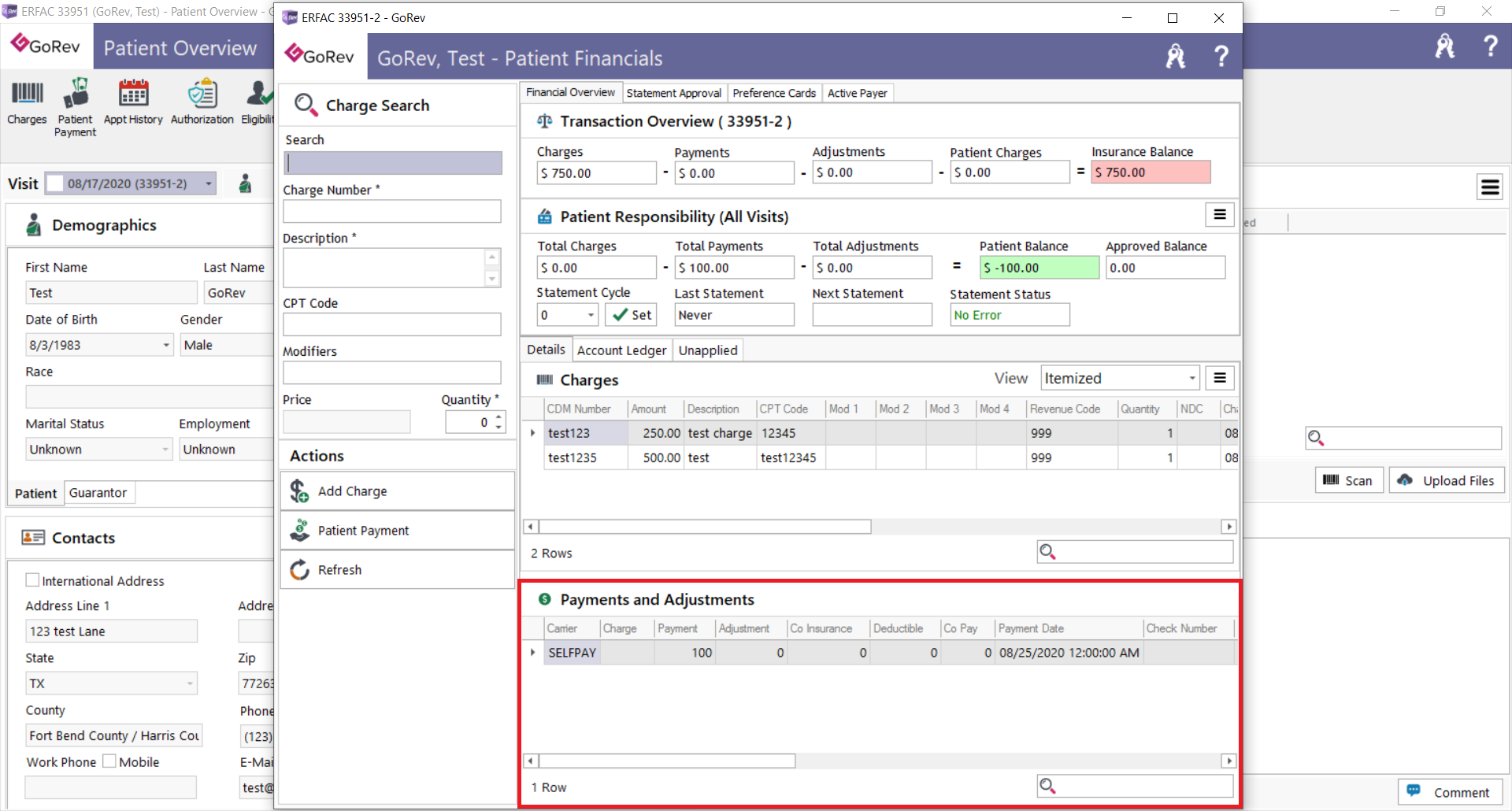Image resolution: width=1512 pixels, height=811 pixels.
Task: Click the user profile icon in Patient Financials header
Action: pyautogui.click(x=1175, y=57)
